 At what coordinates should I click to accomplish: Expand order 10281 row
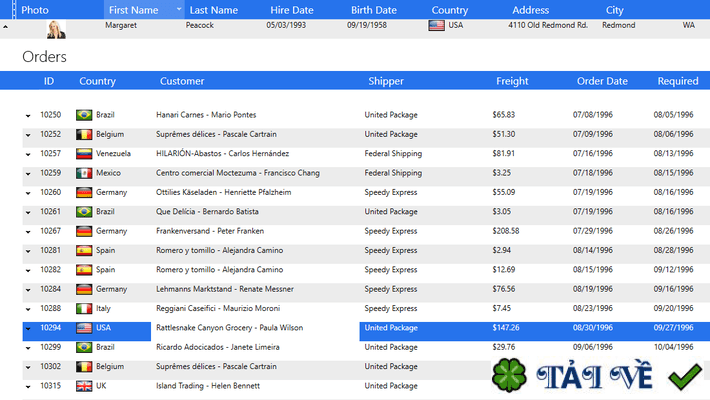click(28, 251)
